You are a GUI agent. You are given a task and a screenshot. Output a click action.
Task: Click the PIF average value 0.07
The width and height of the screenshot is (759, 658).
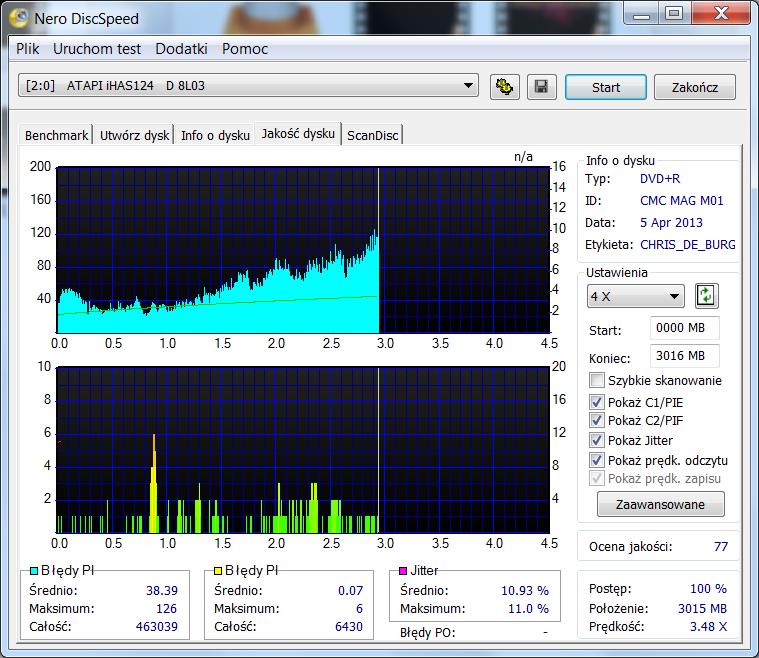pyautogui.click(x=350, y=591)
